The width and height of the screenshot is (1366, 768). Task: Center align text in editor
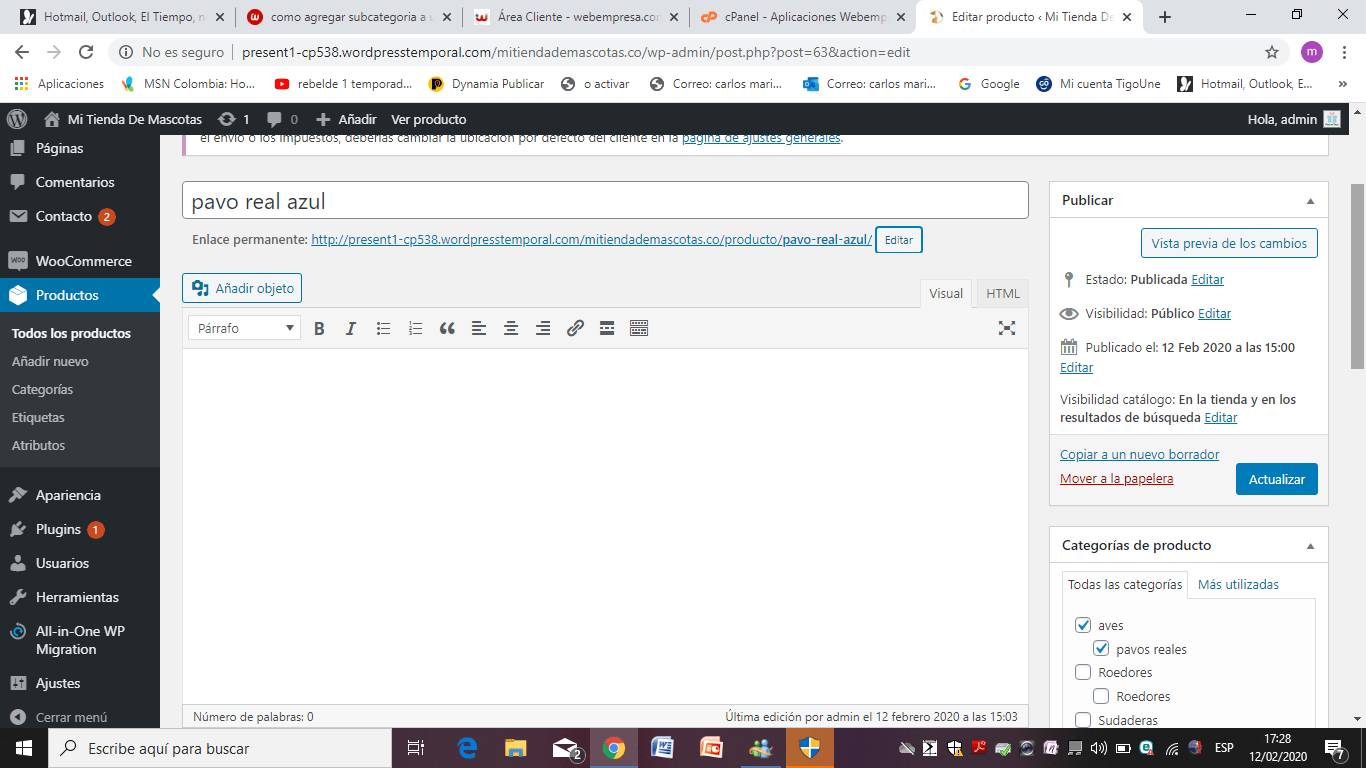(511, 328)
